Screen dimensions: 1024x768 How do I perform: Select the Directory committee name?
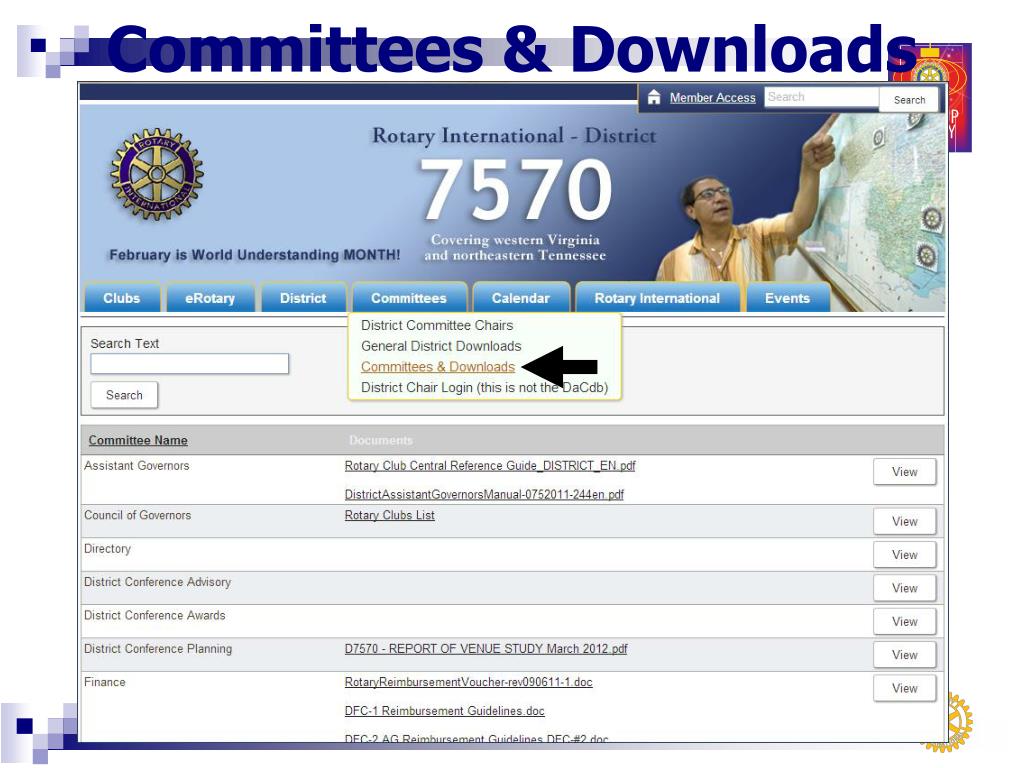[107, 549]
